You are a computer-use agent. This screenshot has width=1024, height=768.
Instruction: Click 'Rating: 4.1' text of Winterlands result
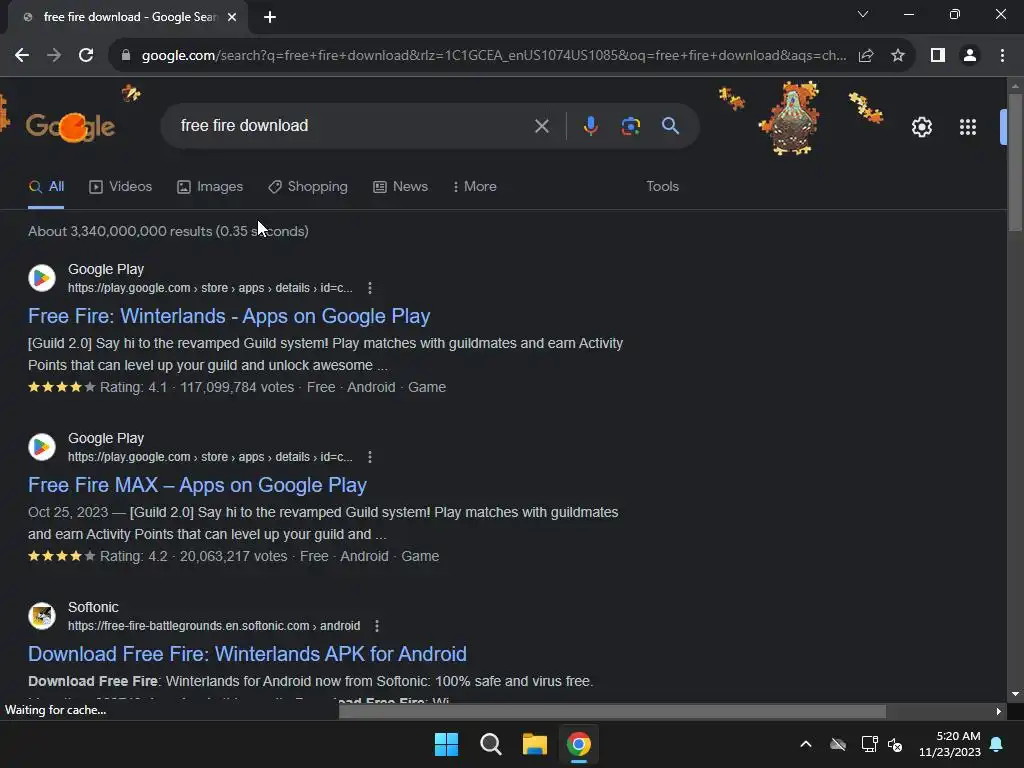click(133, 387)
